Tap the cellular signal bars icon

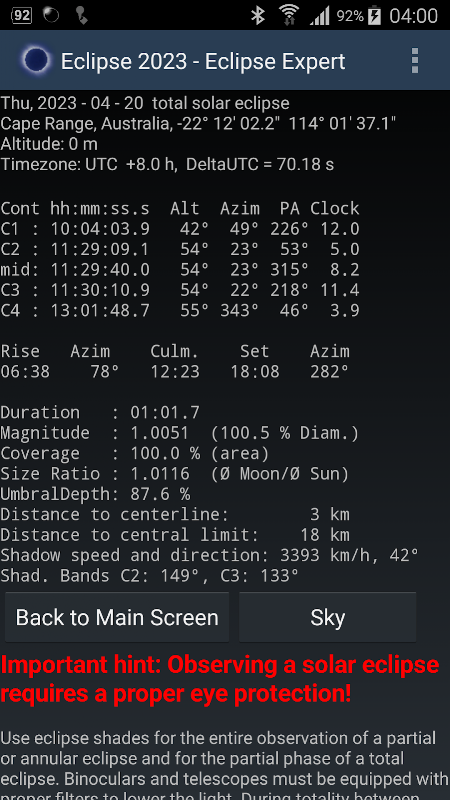pyautogui.click(x=320, y=16)
